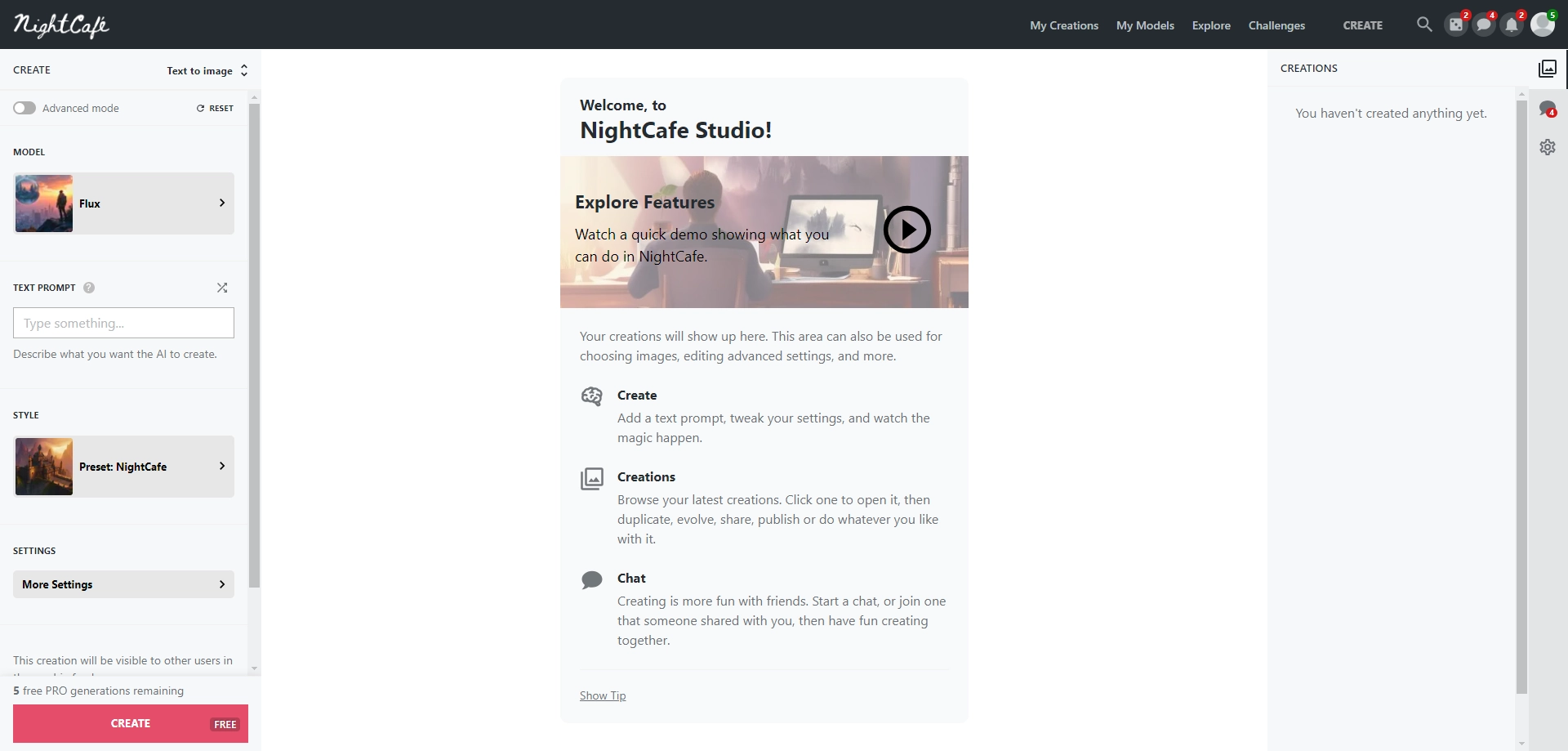
Task: Open the search magnifier icon
Action: pyautogui.click(x=1424, y=25)
